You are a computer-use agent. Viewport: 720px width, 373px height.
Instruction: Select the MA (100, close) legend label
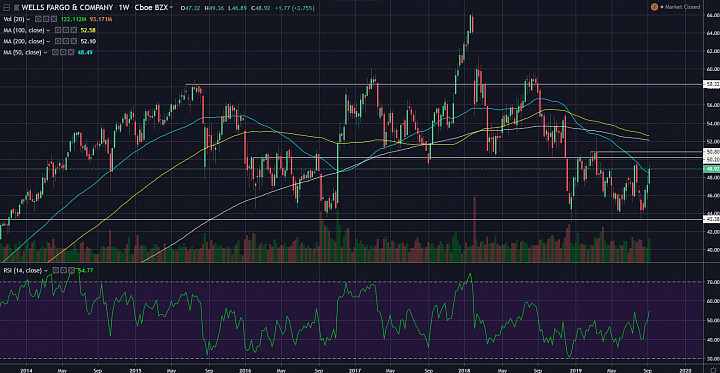tap(24, 30)
